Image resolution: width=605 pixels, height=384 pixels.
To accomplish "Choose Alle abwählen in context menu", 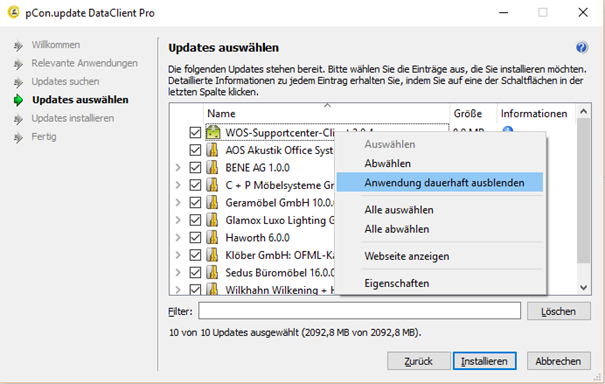I will (440, 229).
